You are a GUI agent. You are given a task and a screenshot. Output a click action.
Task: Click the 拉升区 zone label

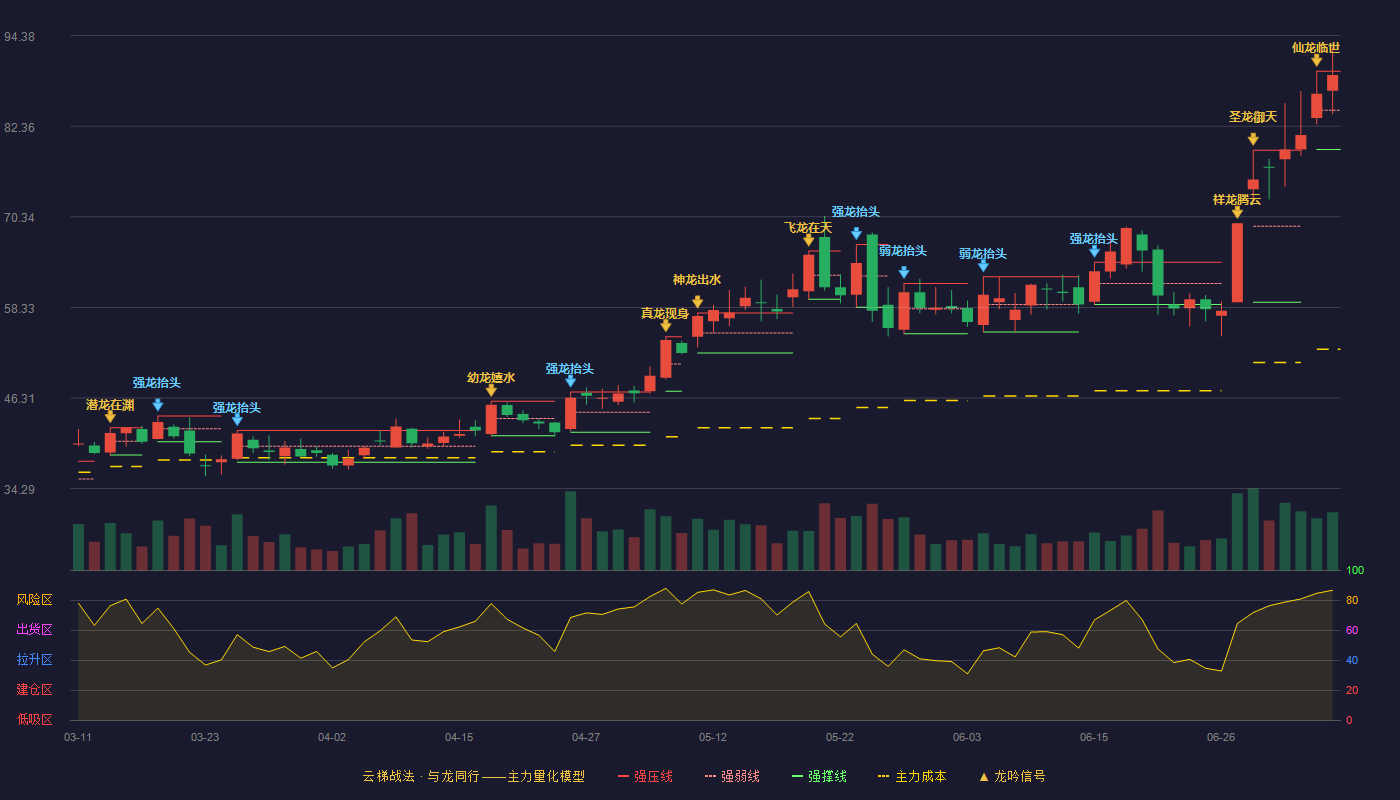click(x=34, y=660)
